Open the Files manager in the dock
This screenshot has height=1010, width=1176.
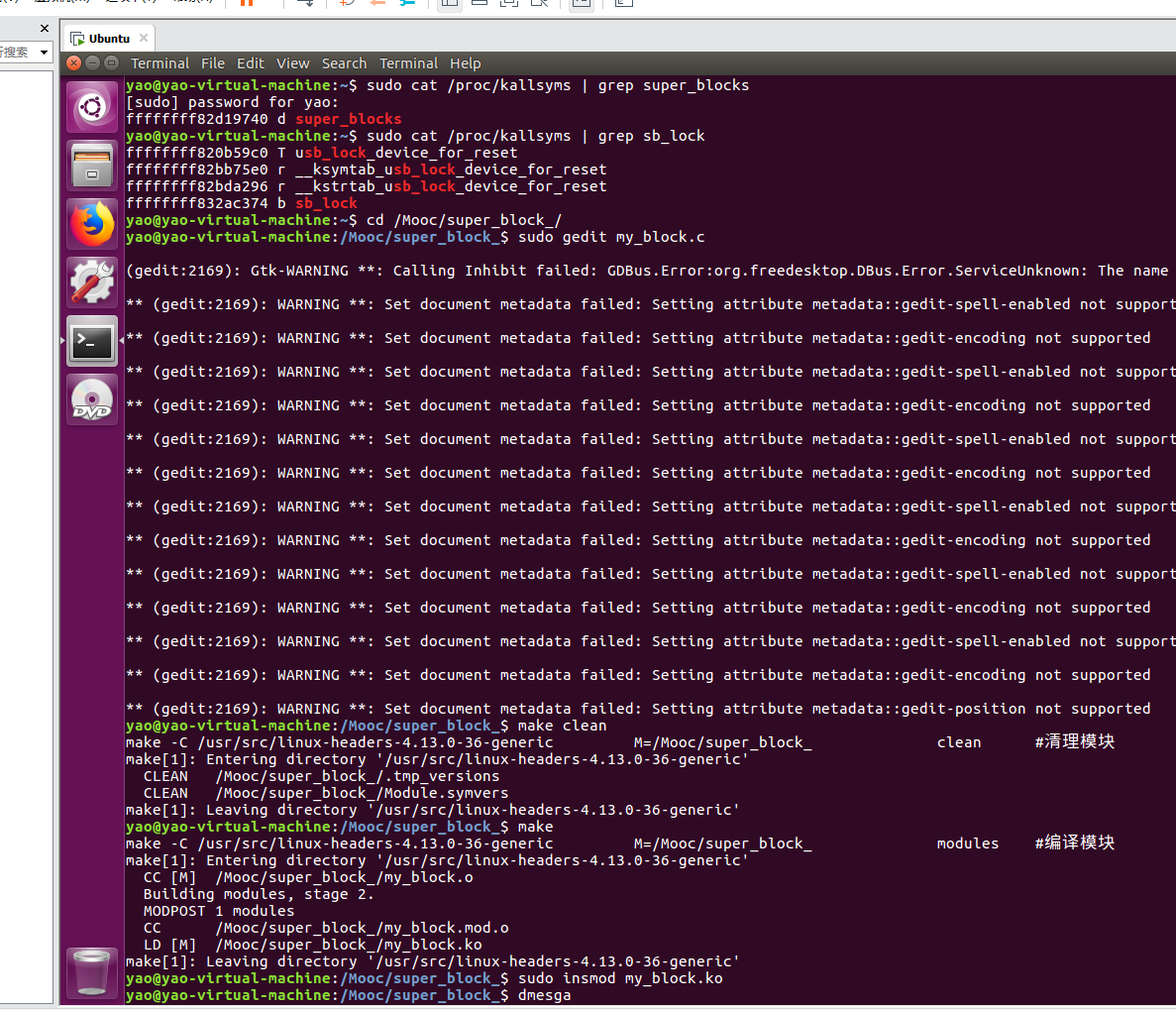91,165
